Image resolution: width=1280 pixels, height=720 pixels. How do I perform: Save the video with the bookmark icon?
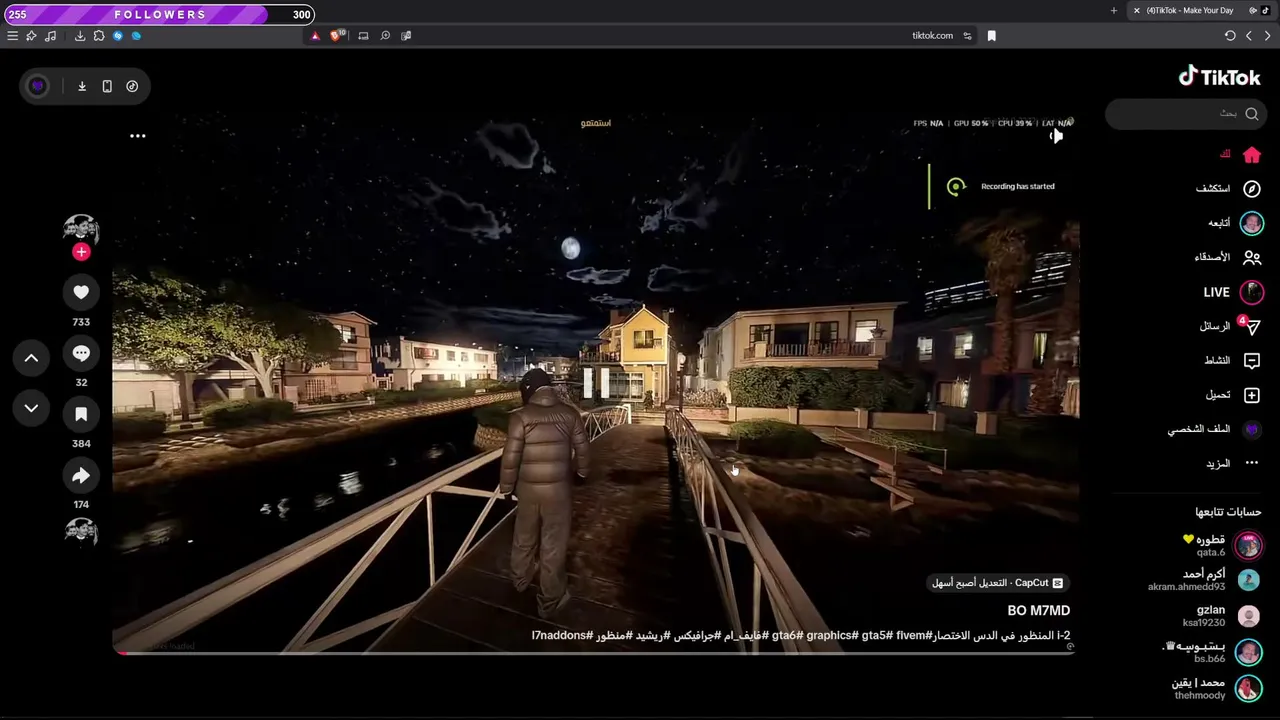[x=81, y=414]
